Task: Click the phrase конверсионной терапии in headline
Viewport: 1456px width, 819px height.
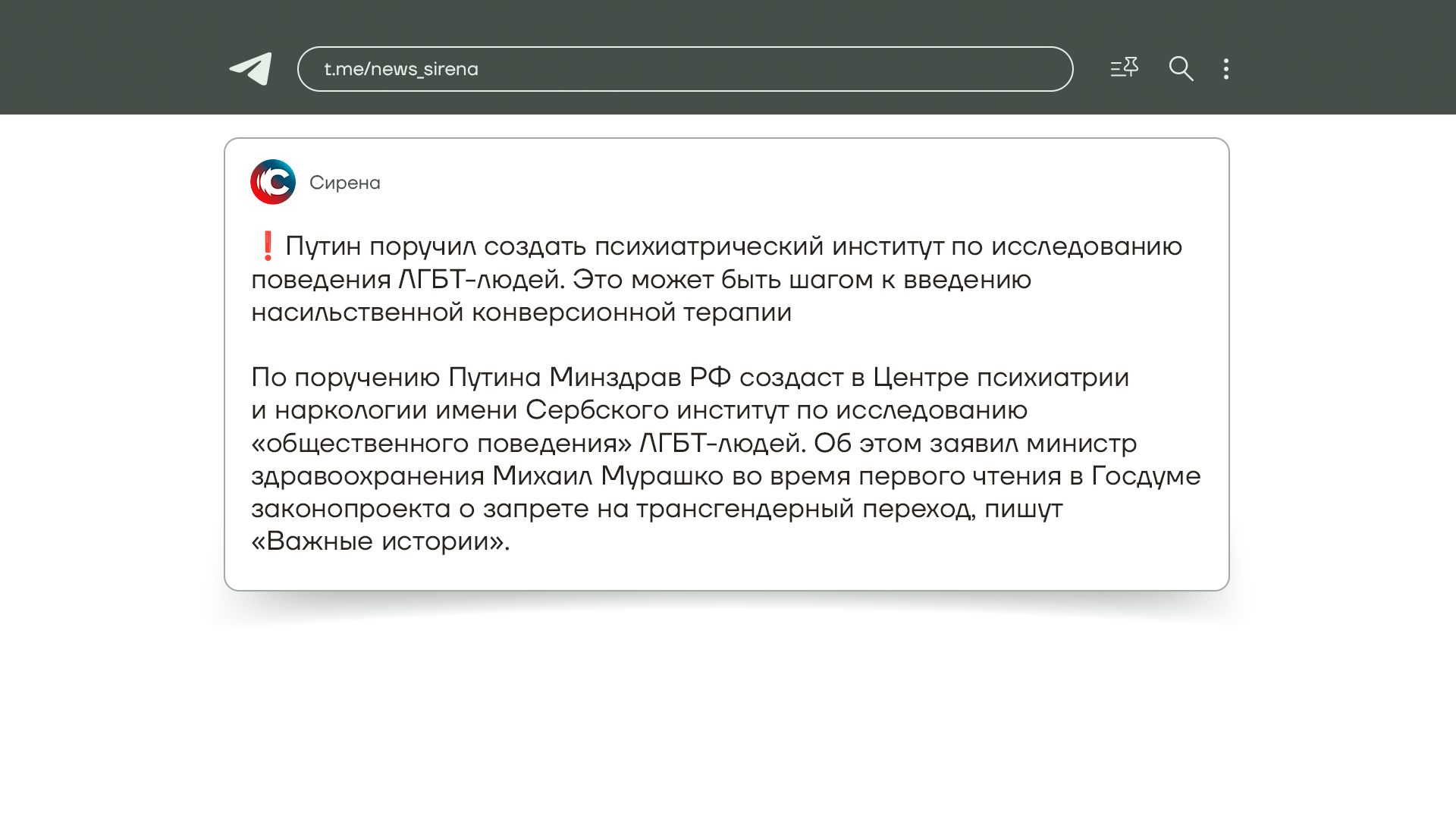Action: (631, 312)
